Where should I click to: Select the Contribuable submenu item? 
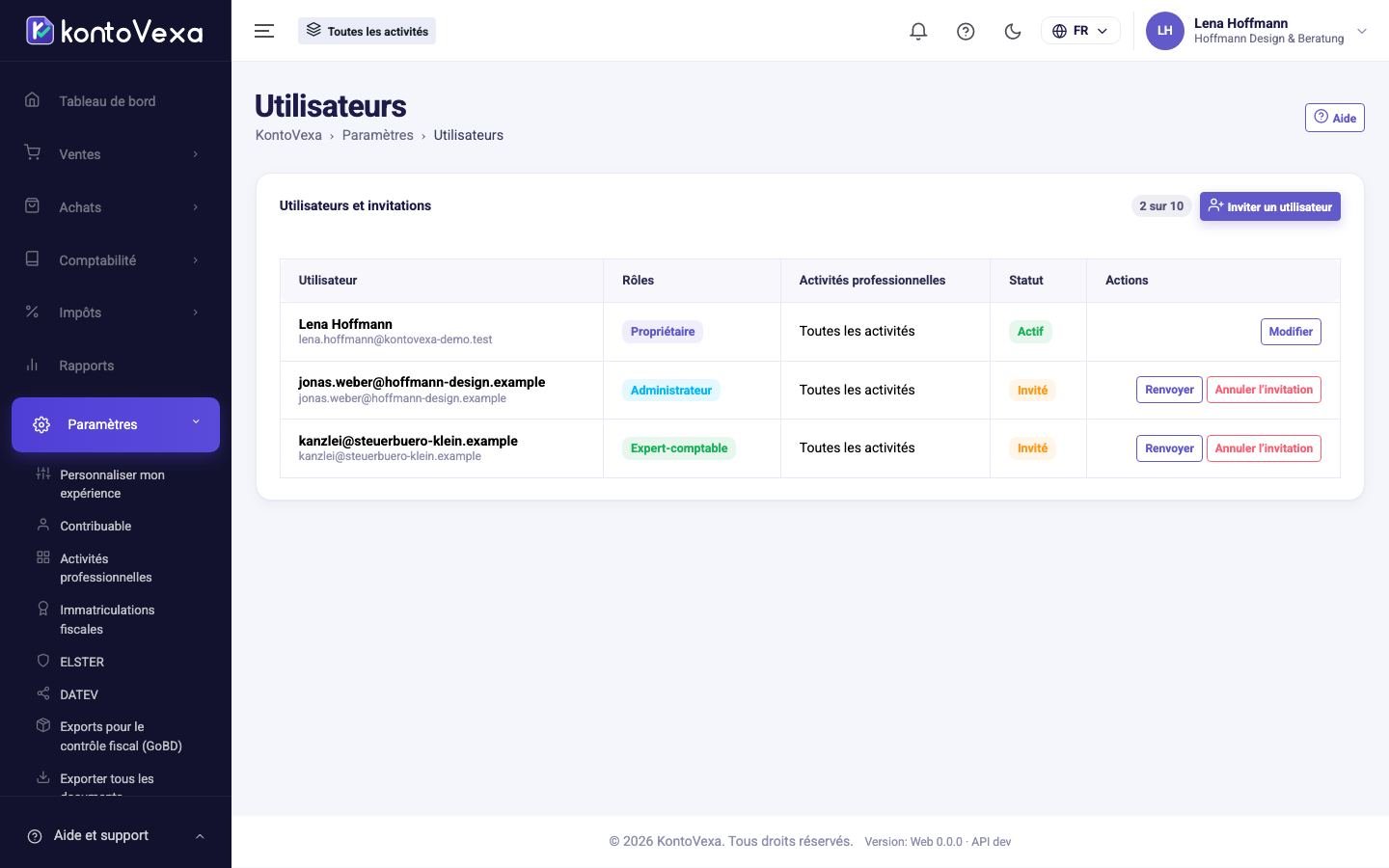pos(95,526)
